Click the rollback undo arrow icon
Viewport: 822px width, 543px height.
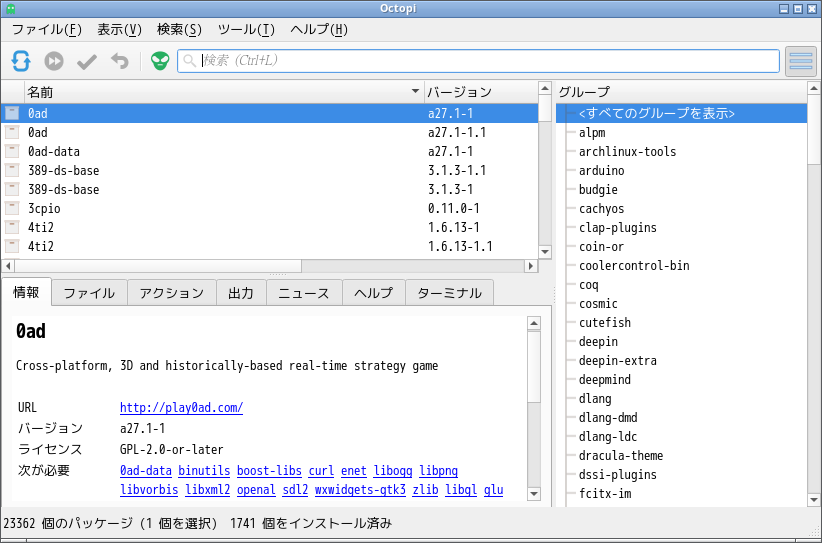click(x=120, y=61)
